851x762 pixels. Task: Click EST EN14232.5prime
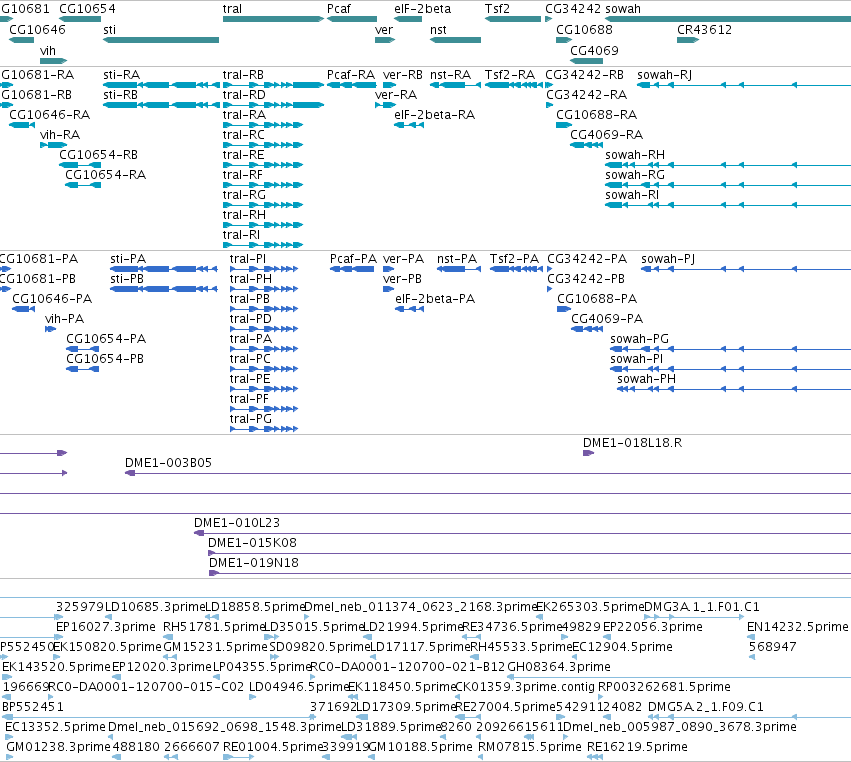(x=797, y=627)
